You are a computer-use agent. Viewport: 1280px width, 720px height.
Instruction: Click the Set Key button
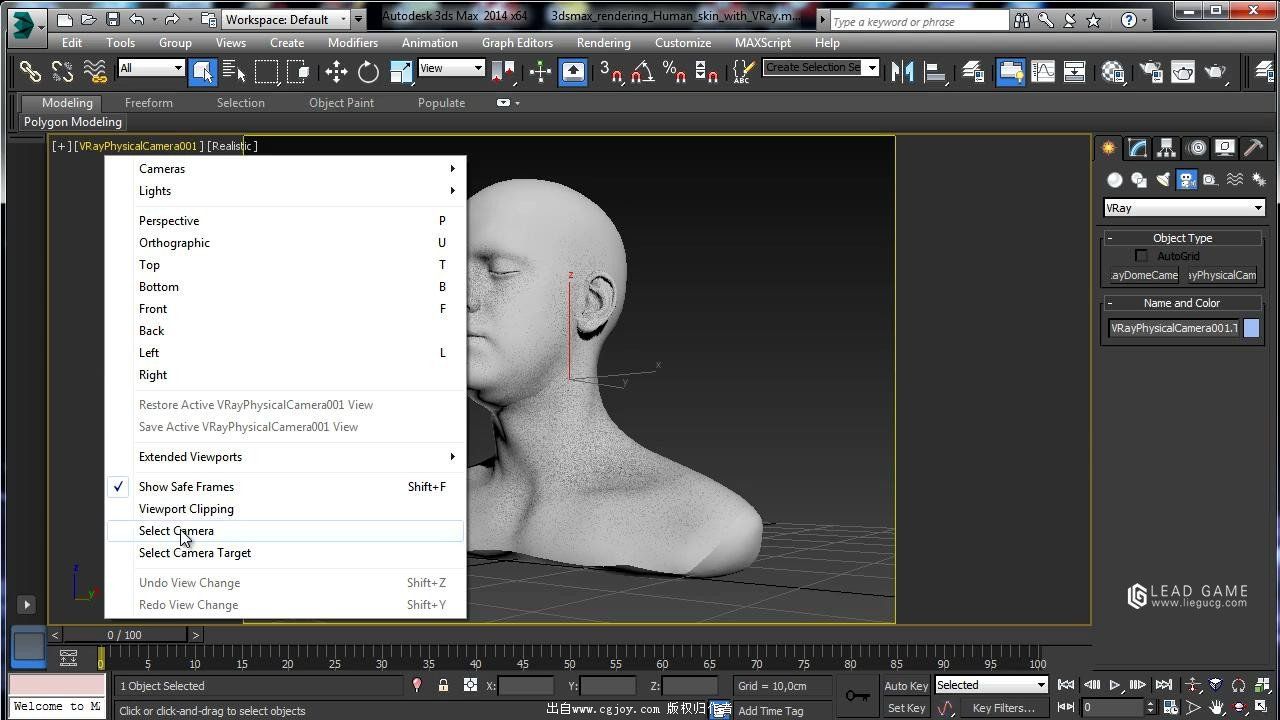click(x=906, y=708)
